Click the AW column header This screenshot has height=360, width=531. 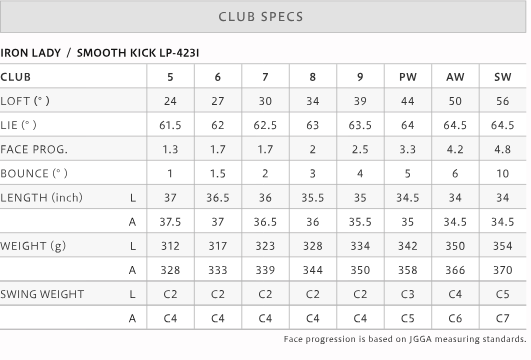[x=455, y=77]
